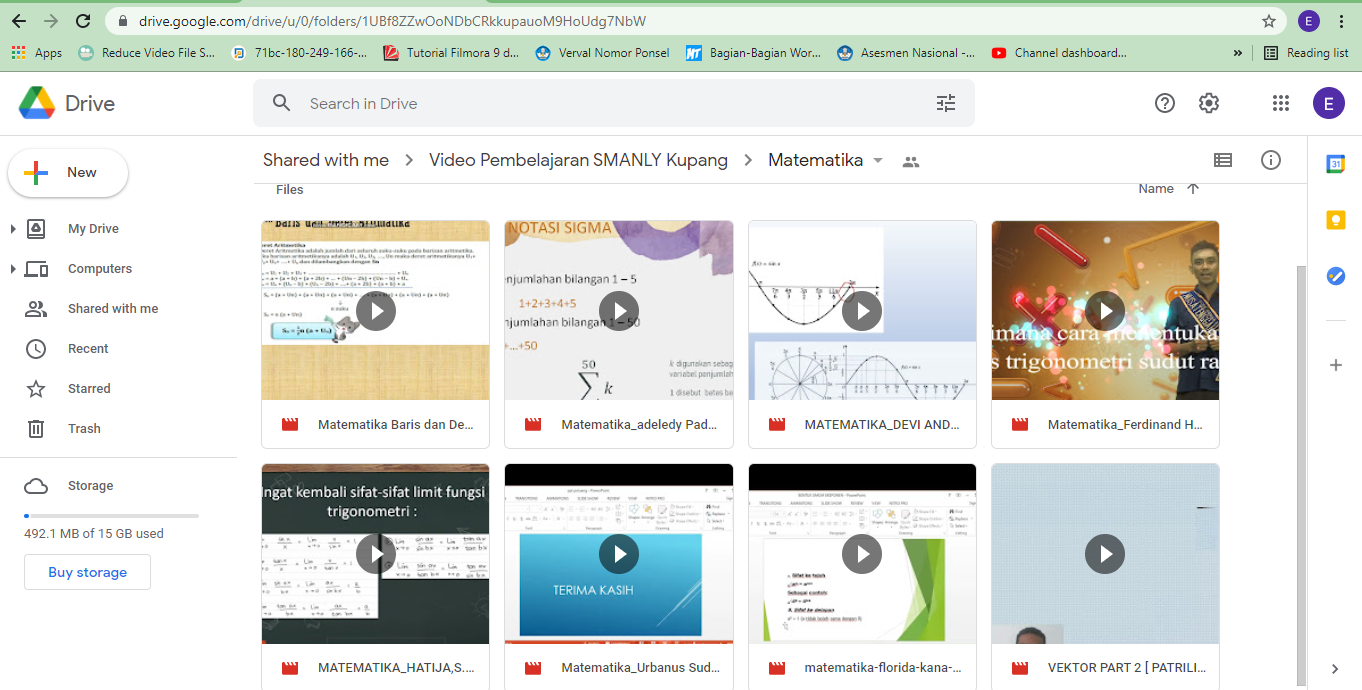Open Google Drive settings gear
The image size is (1362, 690).
(1209, 103)
